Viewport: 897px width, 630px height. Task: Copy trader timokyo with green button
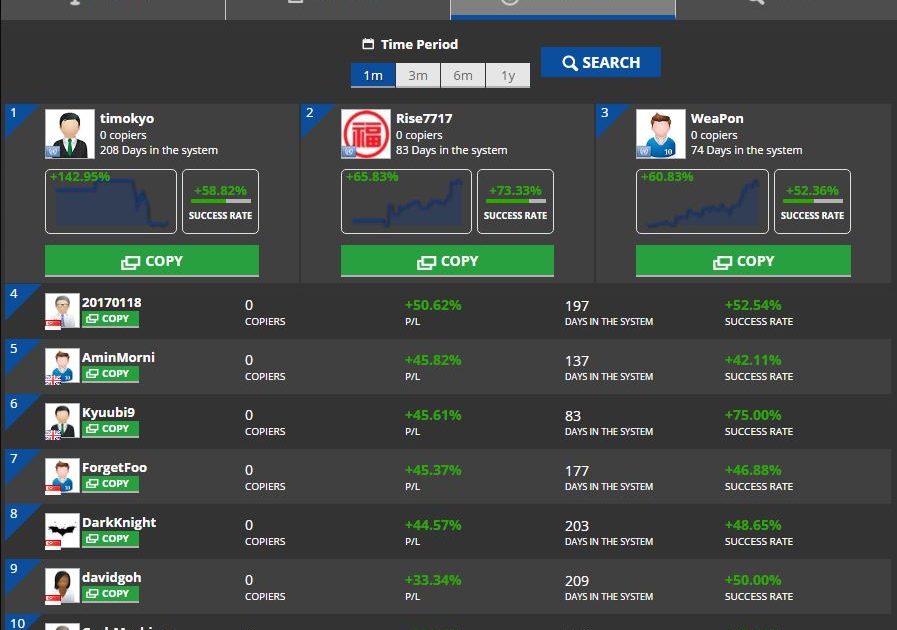point(152,261)
